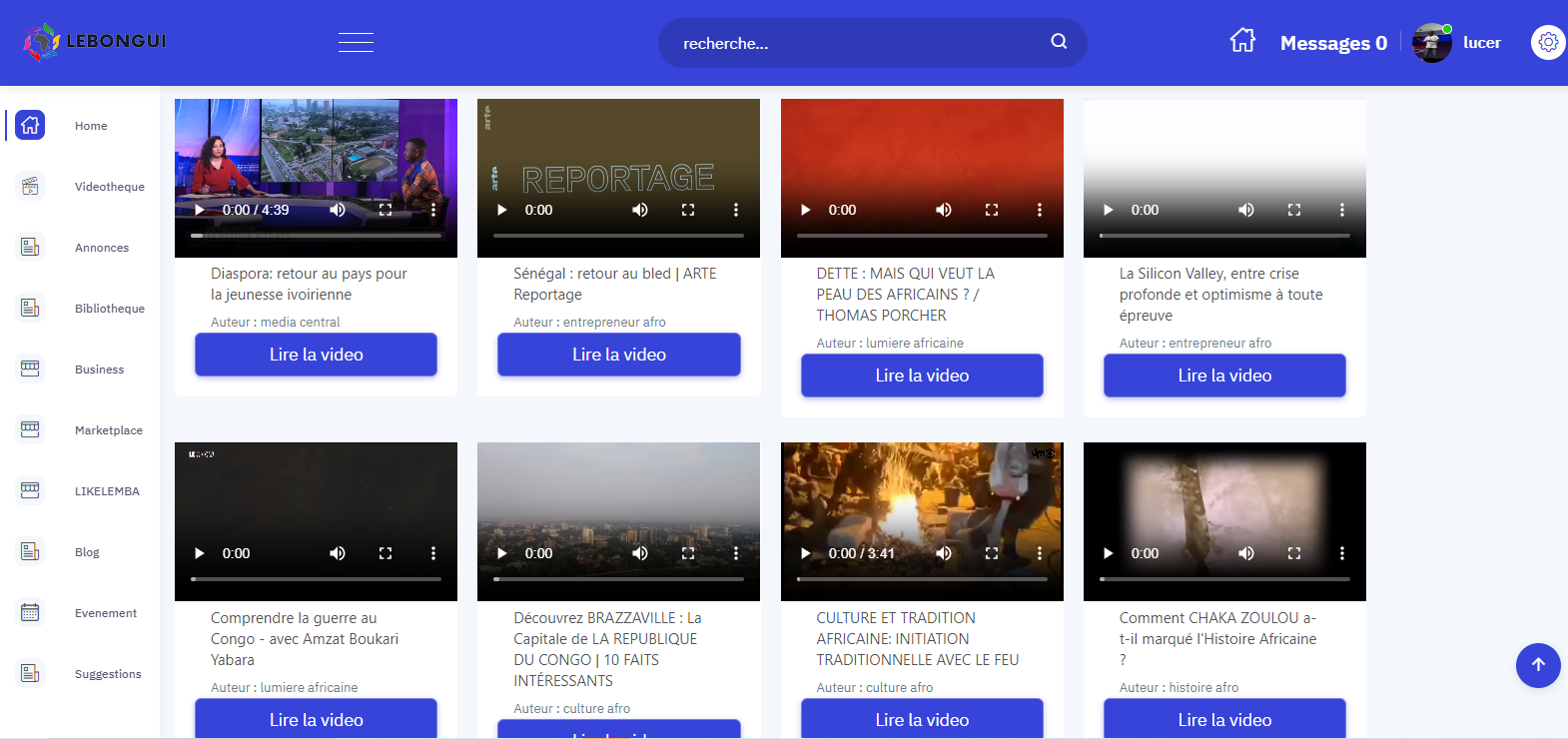
Task: Click the hamburger menu icon in header
Action: click(356, 42)
